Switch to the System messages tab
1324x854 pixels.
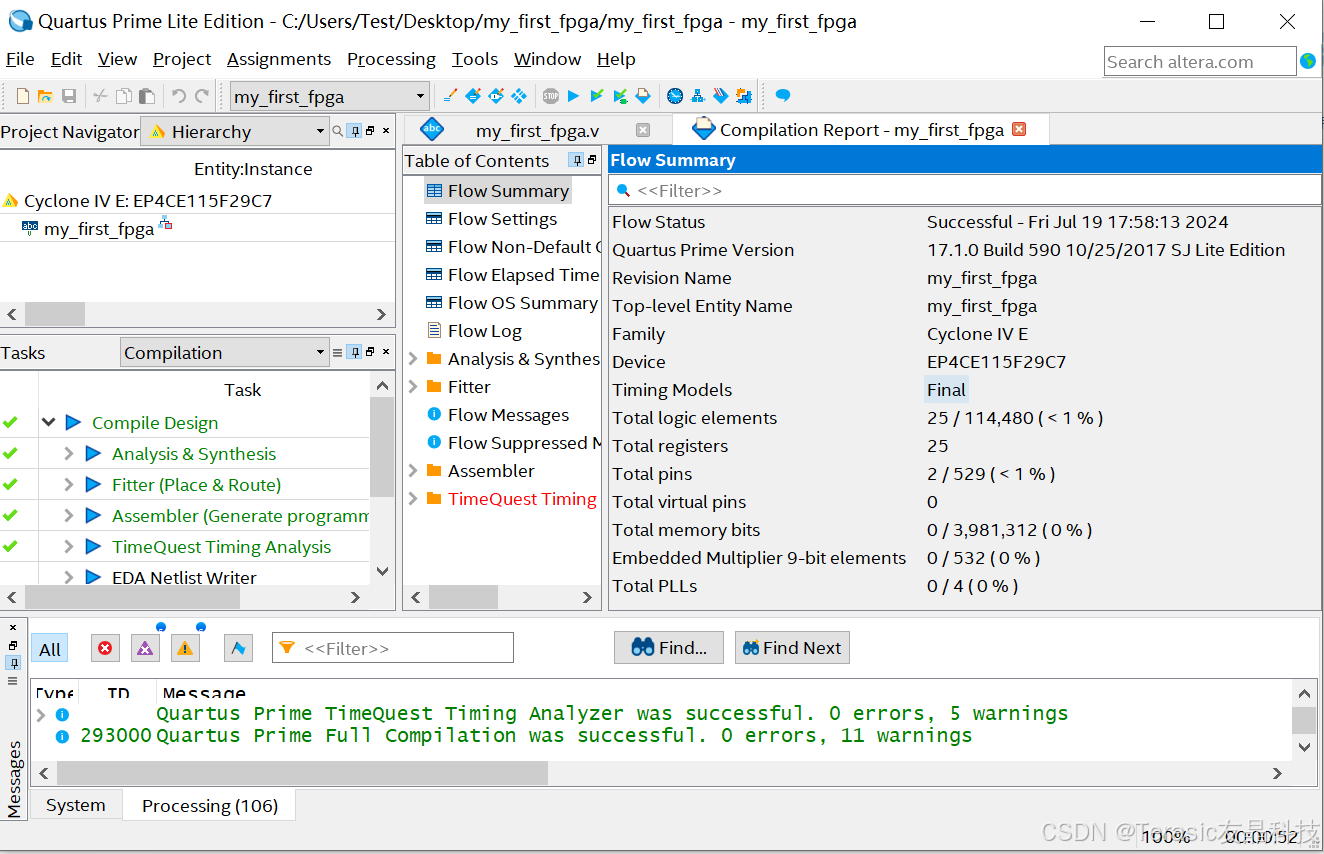[75, 805]
